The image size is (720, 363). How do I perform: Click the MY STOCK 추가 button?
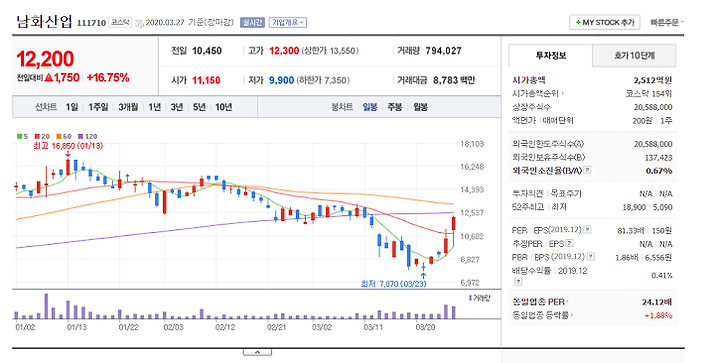pyautogui.click(x=605, y=22)
